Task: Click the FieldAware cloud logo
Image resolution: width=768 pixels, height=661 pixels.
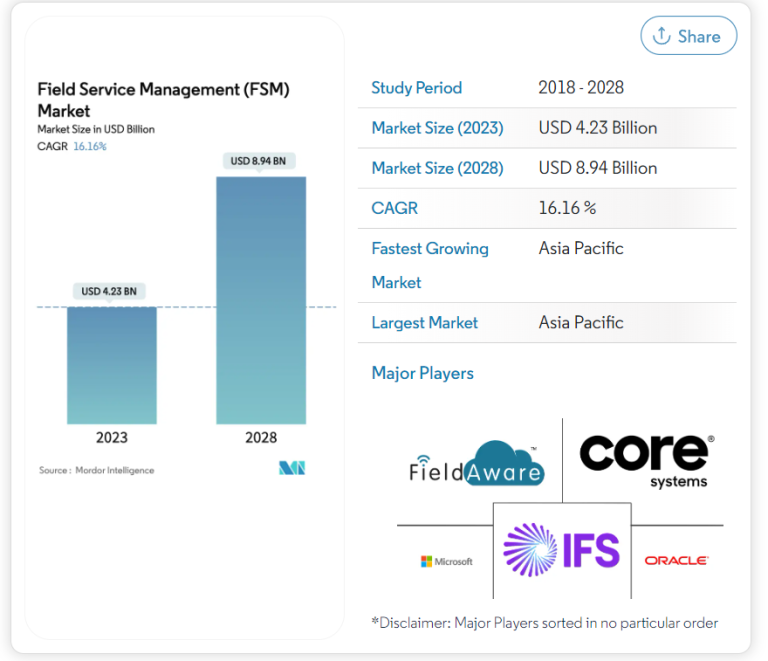Action: pos(477,464)
